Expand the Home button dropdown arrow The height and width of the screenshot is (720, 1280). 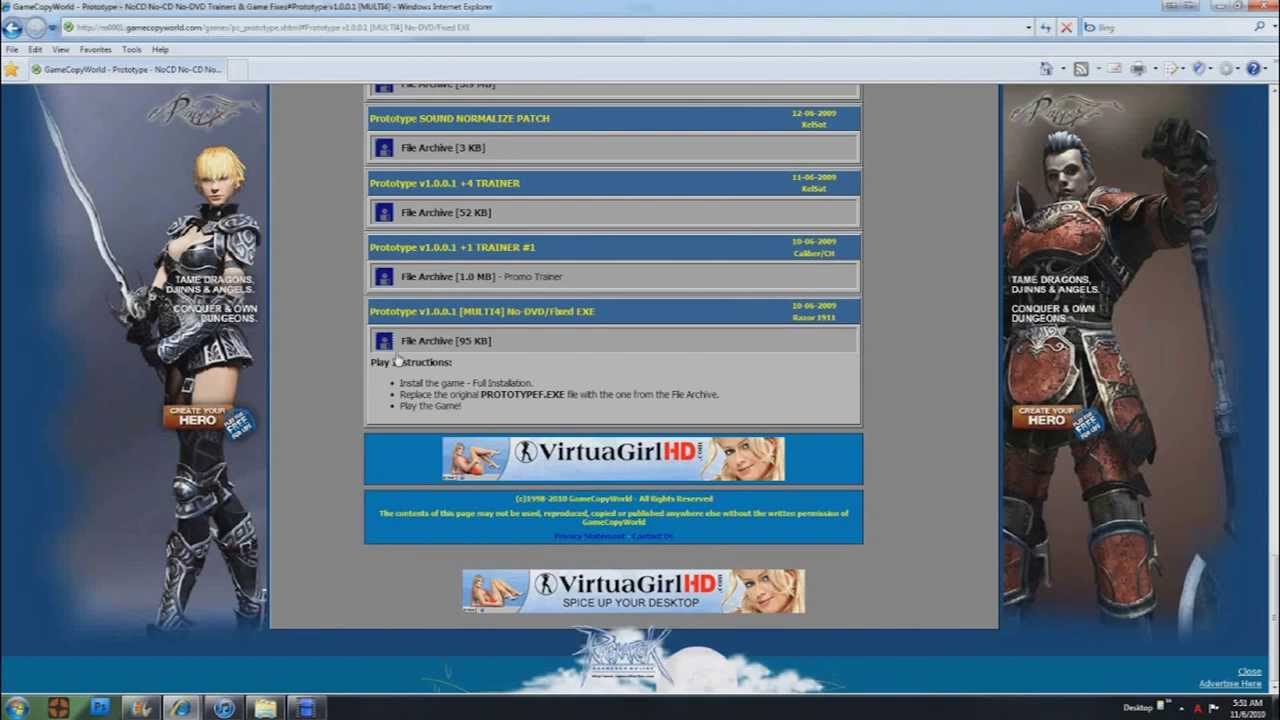1062,69
